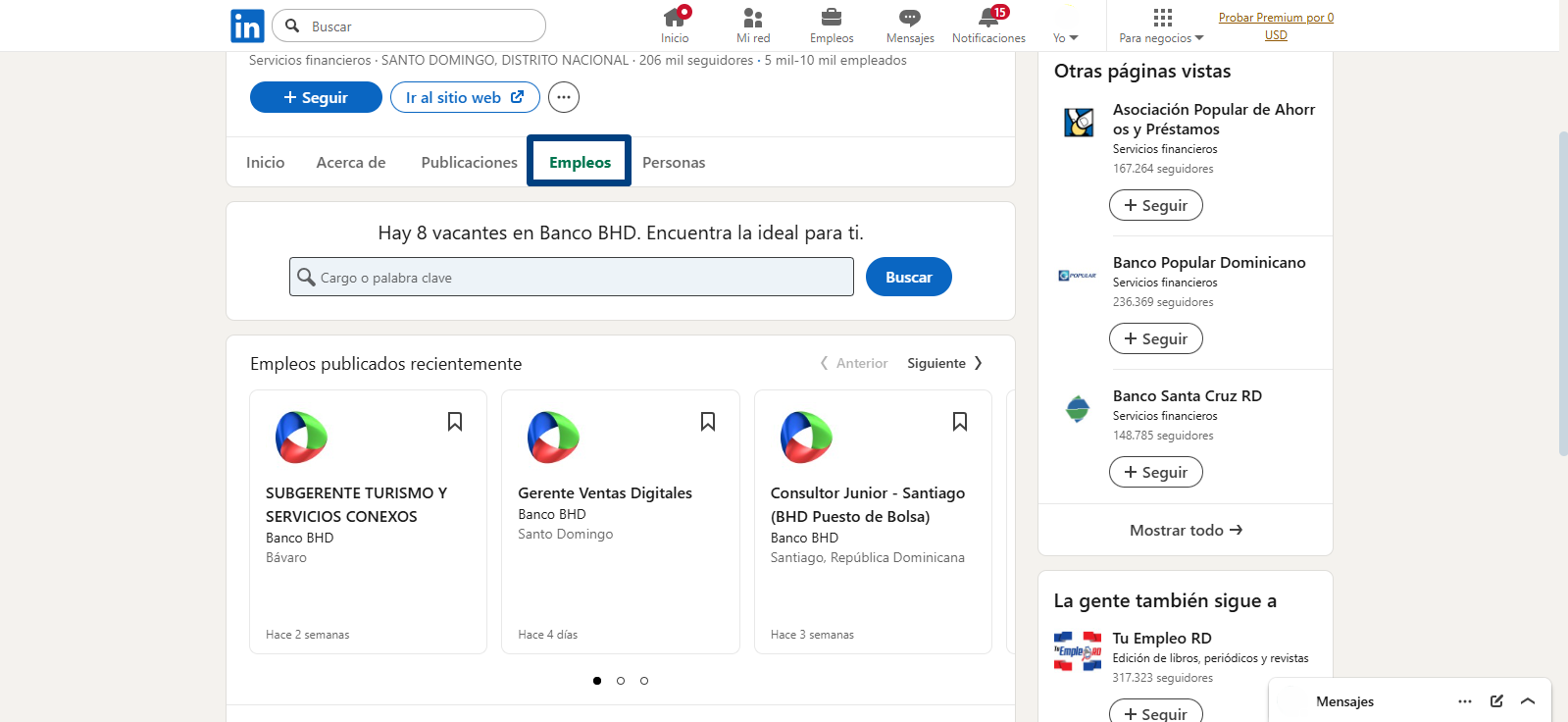Open messaging overlay three-dot options
Image resolution: width=1568 pixels, height=722 pixels.
tap(1465, 701)
